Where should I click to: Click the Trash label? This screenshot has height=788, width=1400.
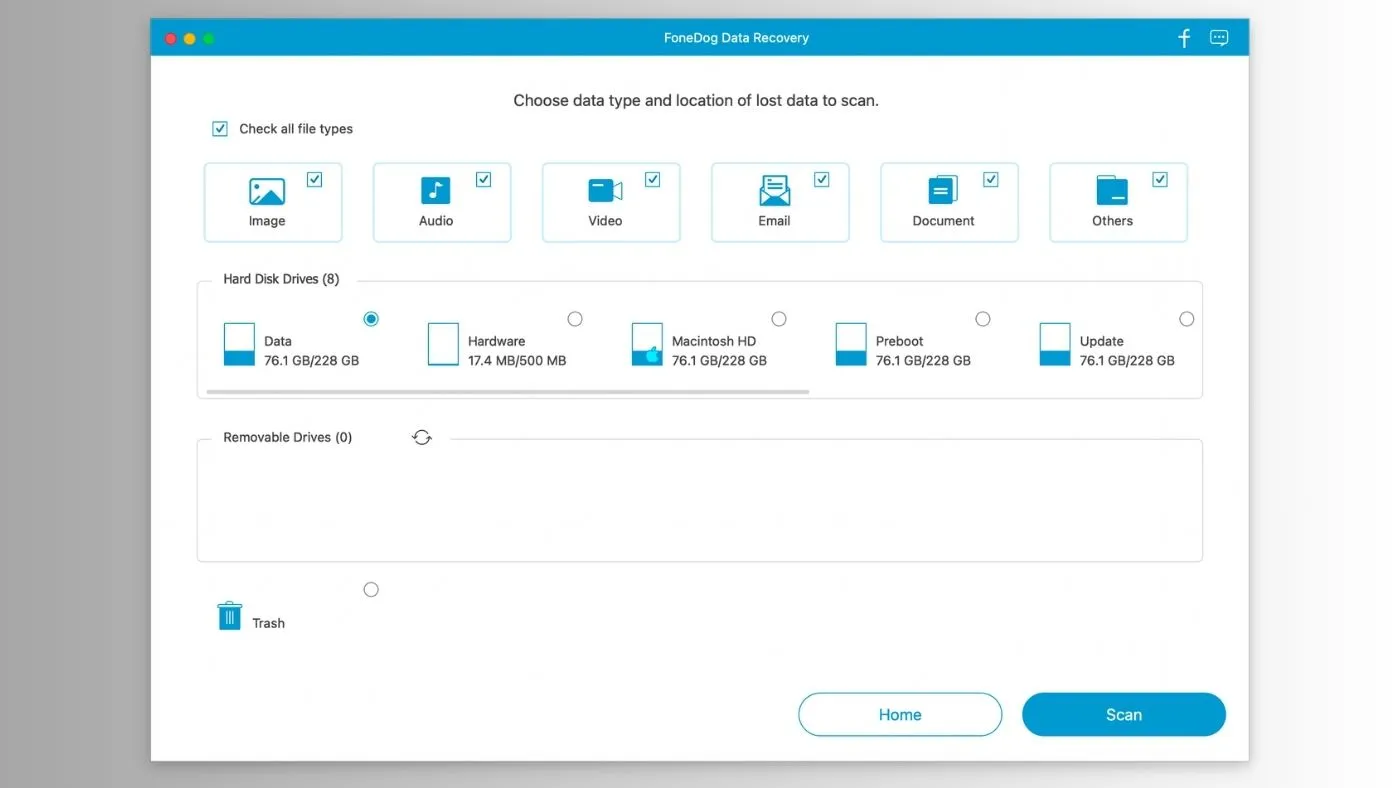click(x=268, y=623)
